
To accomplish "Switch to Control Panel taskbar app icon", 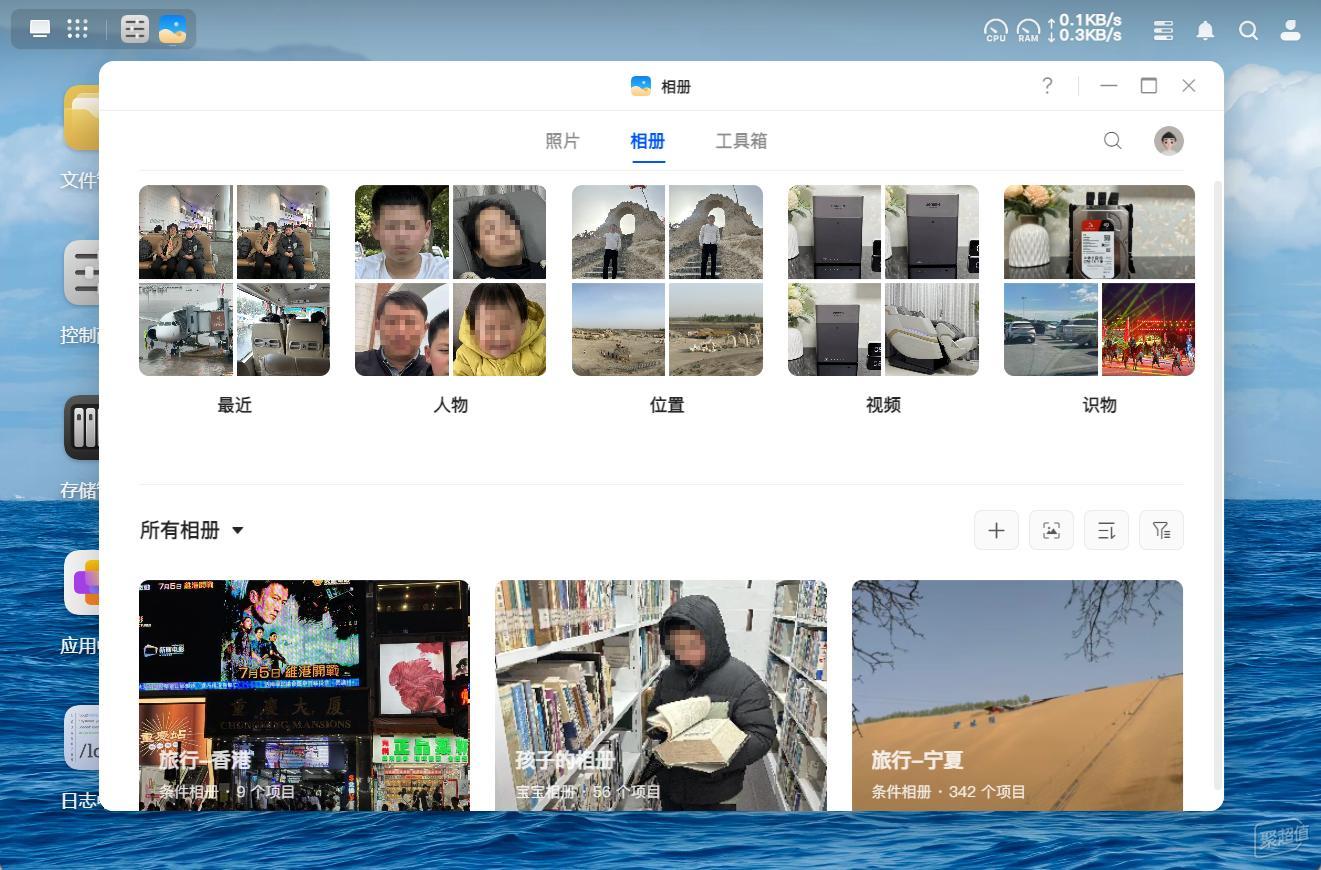I will click(x=135, y=29).
